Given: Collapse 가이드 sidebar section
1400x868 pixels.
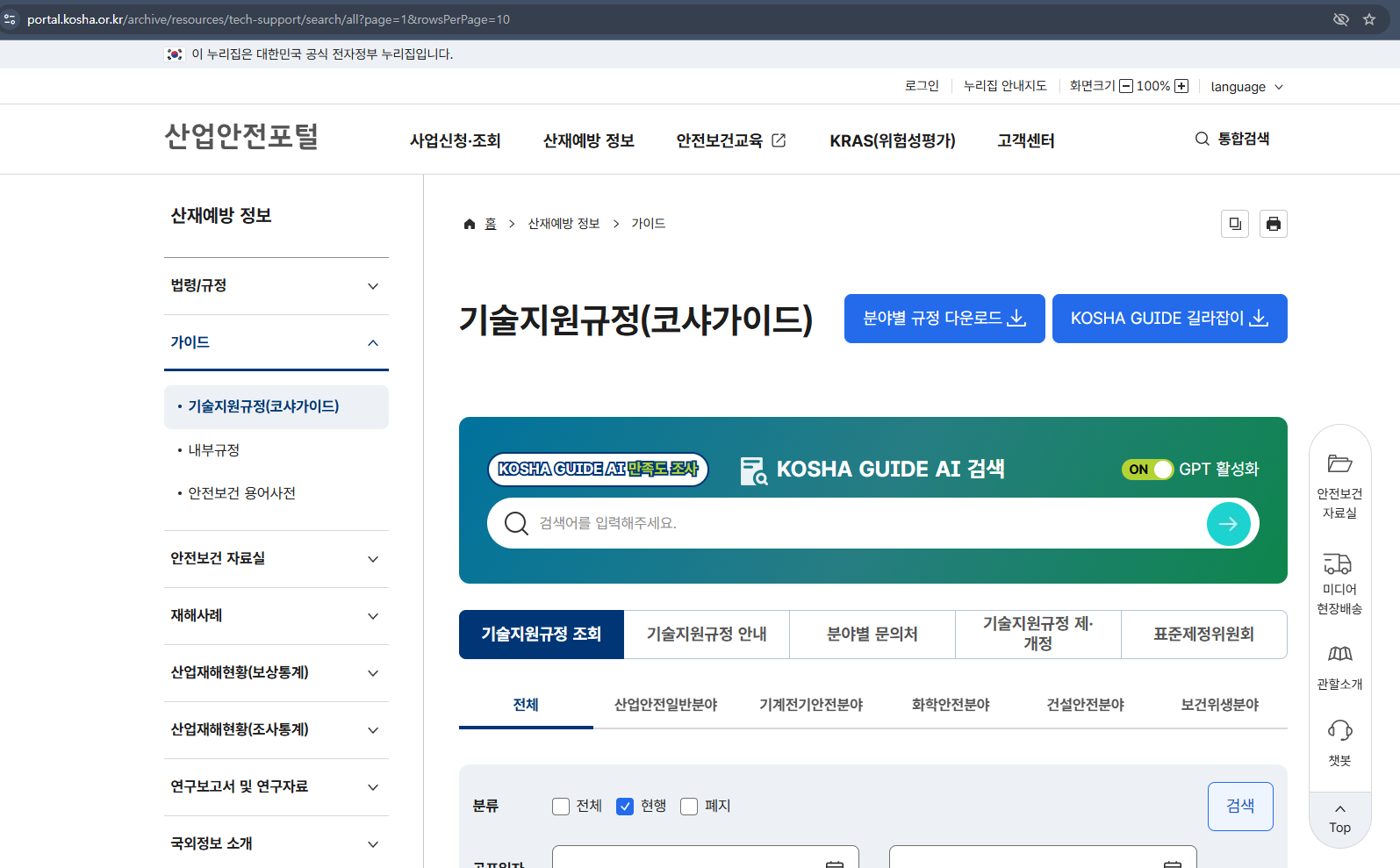Looking at the screenshot, I should click(x=276, y=343).
